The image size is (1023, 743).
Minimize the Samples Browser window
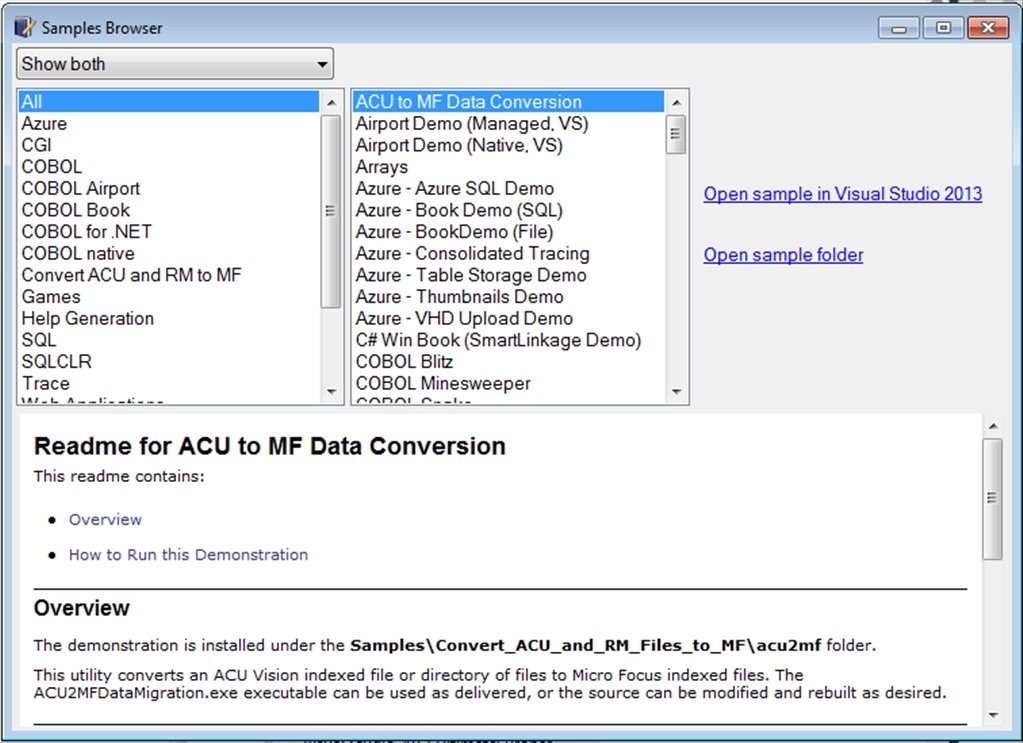point(899,28)
